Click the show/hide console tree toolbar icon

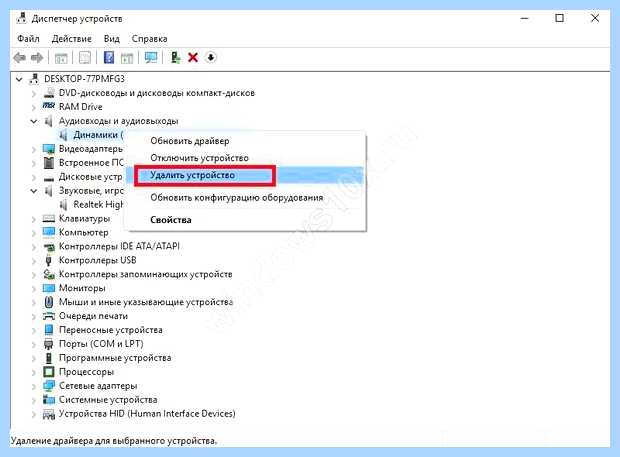click(x=61, y=58)
